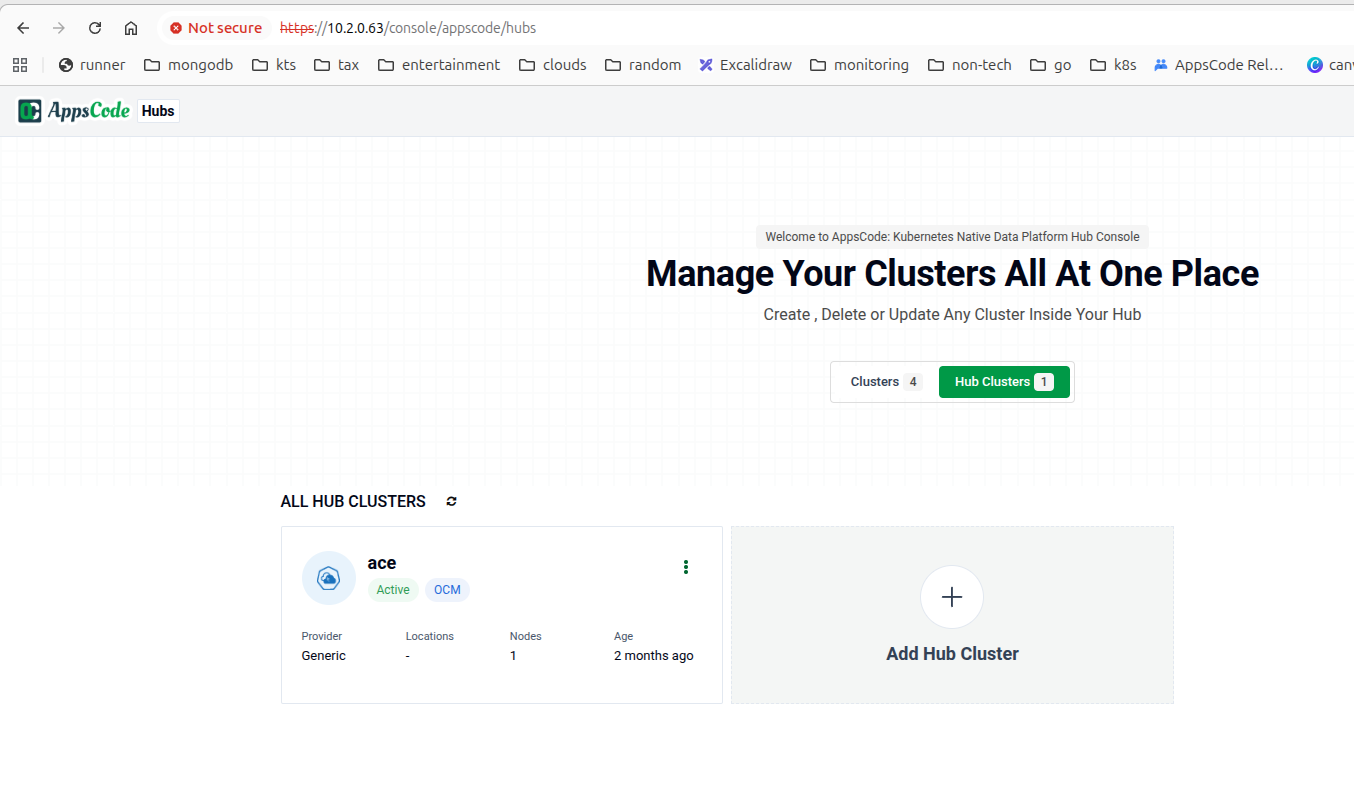The height and width of the screenshot is (791, 1354).
Task: Open the Excalidraw bookmark
Action: coord(745,65)
